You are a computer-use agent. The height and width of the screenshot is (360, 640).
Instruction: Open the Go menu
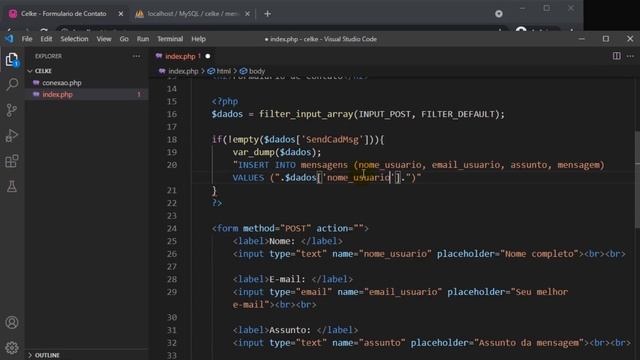tap(124, 39)
